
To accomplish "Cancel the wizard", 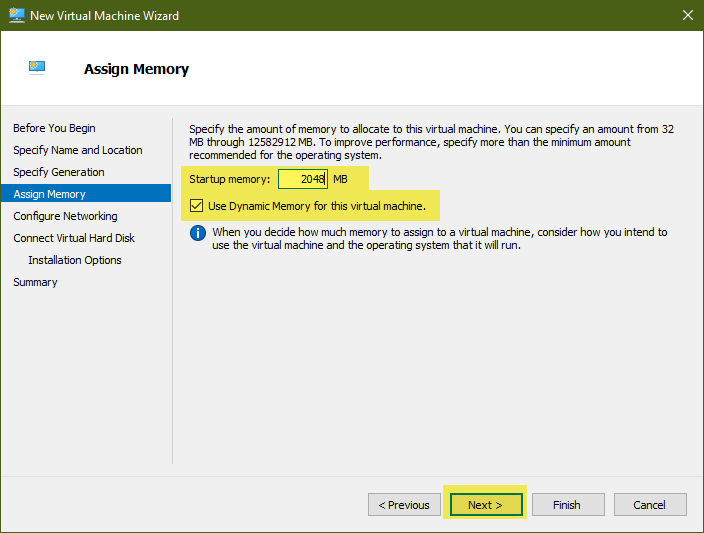I will point(650,505).
